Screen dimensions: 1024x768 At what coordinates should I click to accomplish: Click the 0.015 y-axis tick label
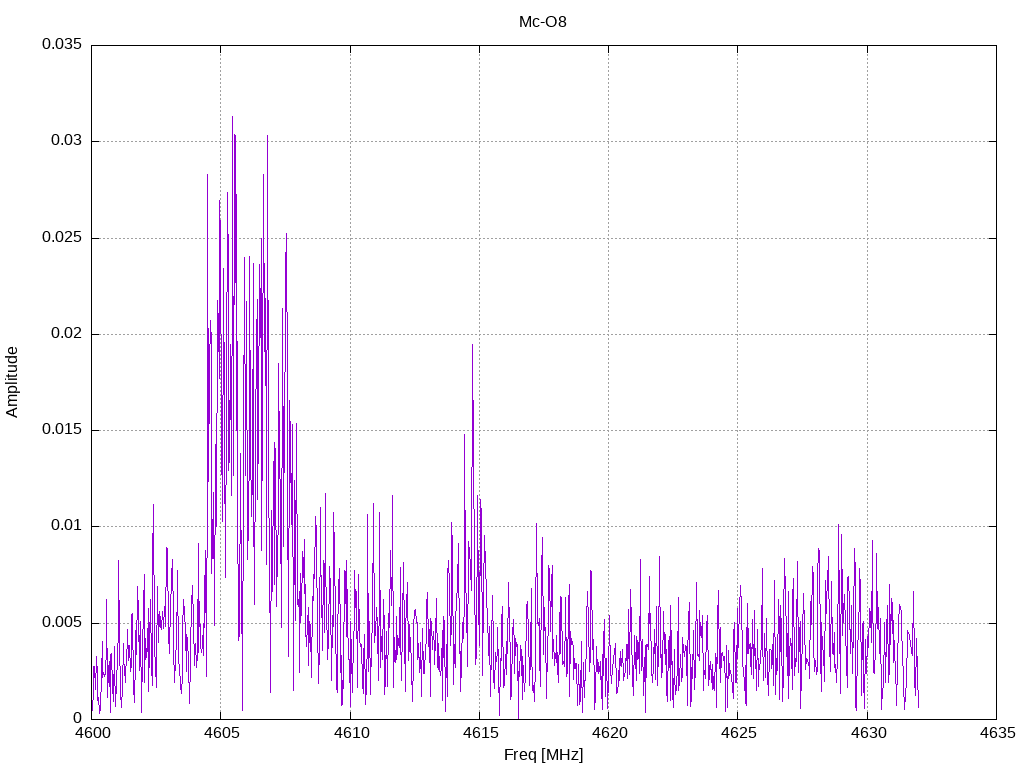click(x=61, y=430)
